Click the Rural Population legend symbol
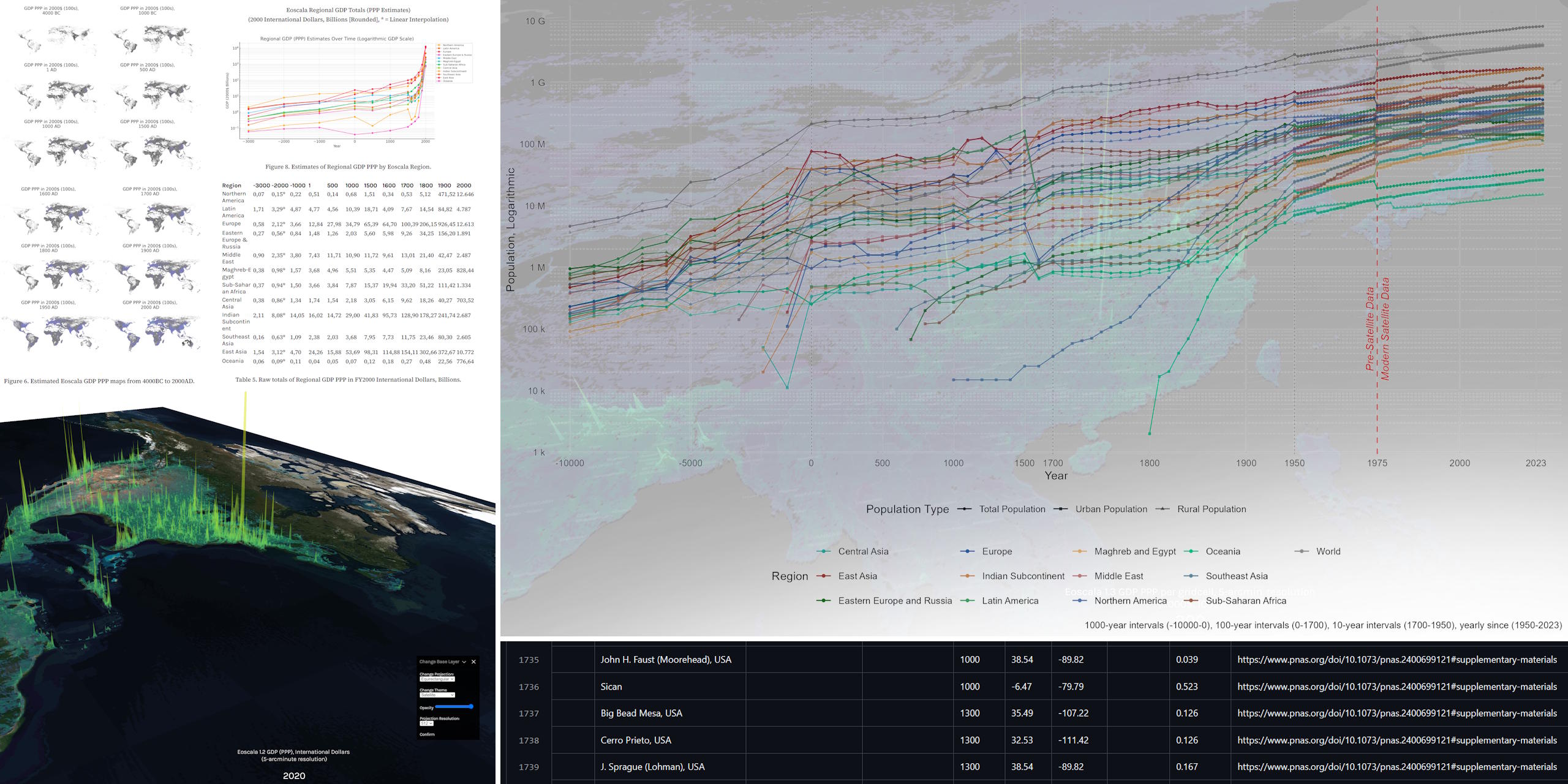This screenshot has height=784, width=1568. tap(1163, 509)
